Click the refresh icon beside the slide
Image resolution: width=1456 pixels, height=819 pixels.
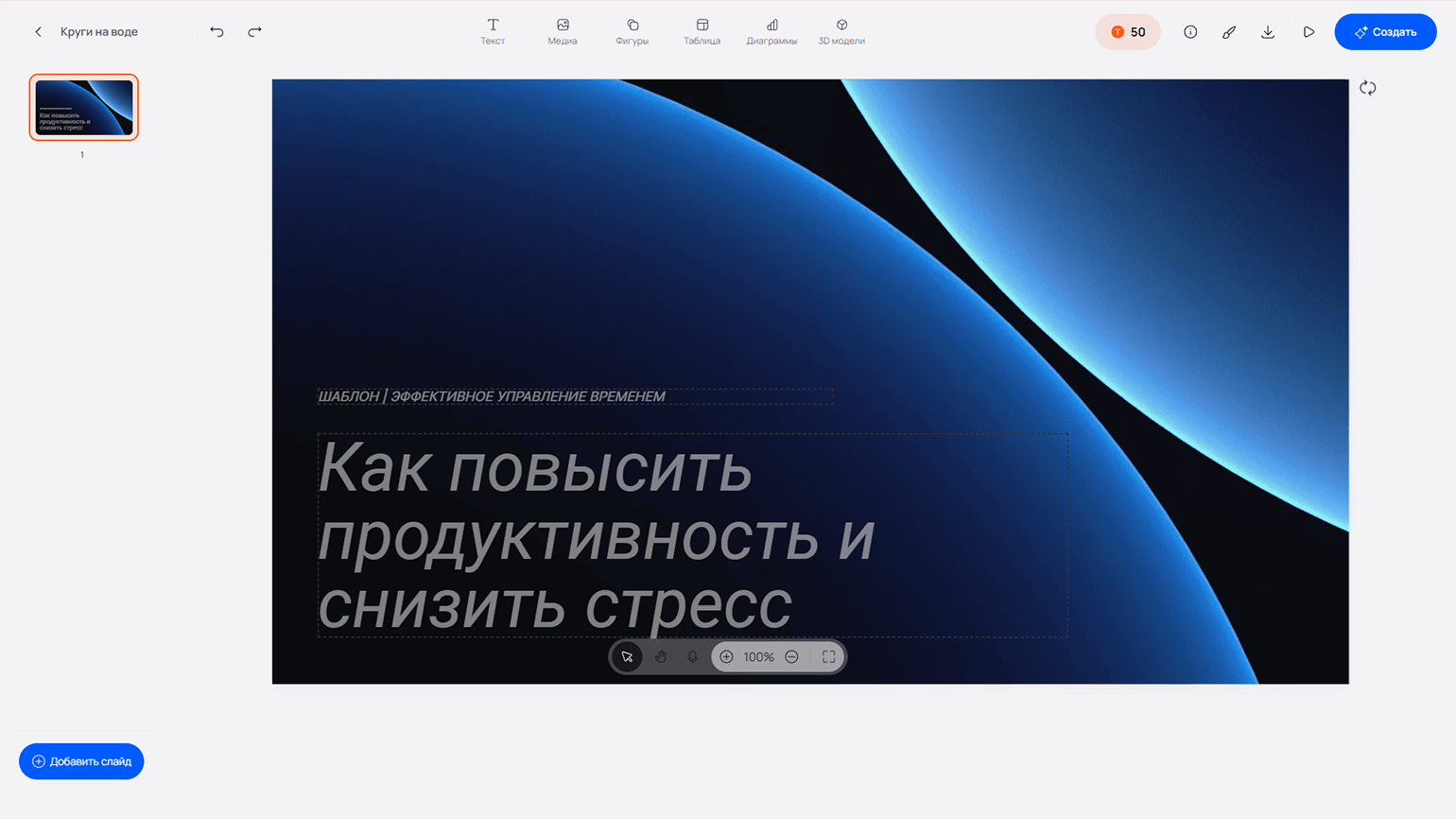[1368, 88]
